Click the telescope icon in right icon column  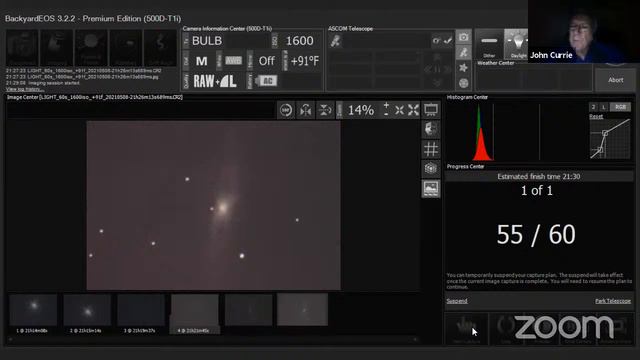tap(464, 52)
